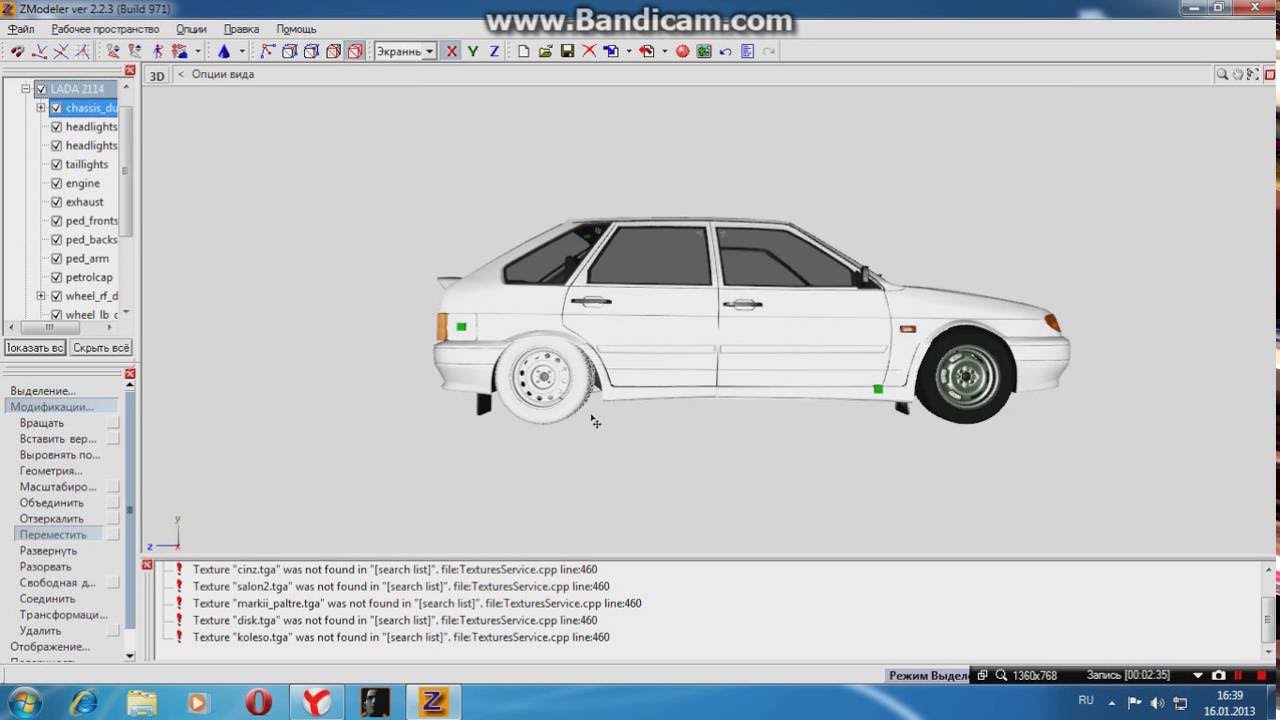Image resolution: width=1280 pixels, height=720 pixels.
Task: Expand the Отображение... commands group
Action: click(50, 647)
